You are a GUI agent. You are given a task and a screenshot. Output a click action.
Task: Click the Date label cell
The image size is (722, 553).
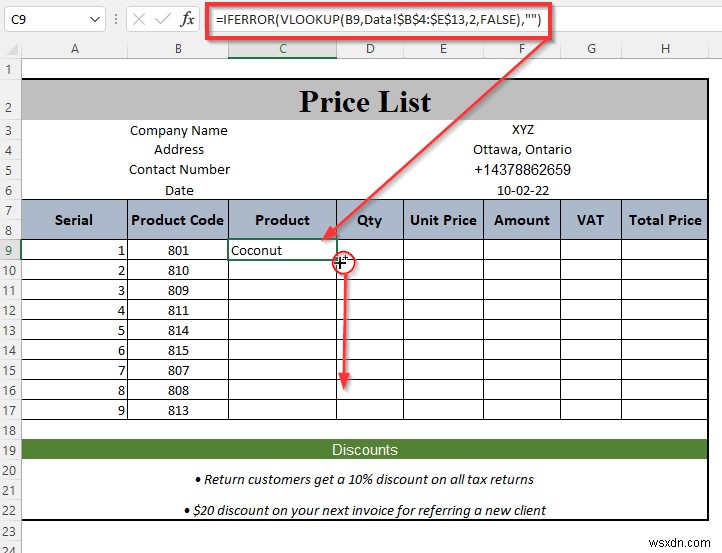[x=179, y=190]
